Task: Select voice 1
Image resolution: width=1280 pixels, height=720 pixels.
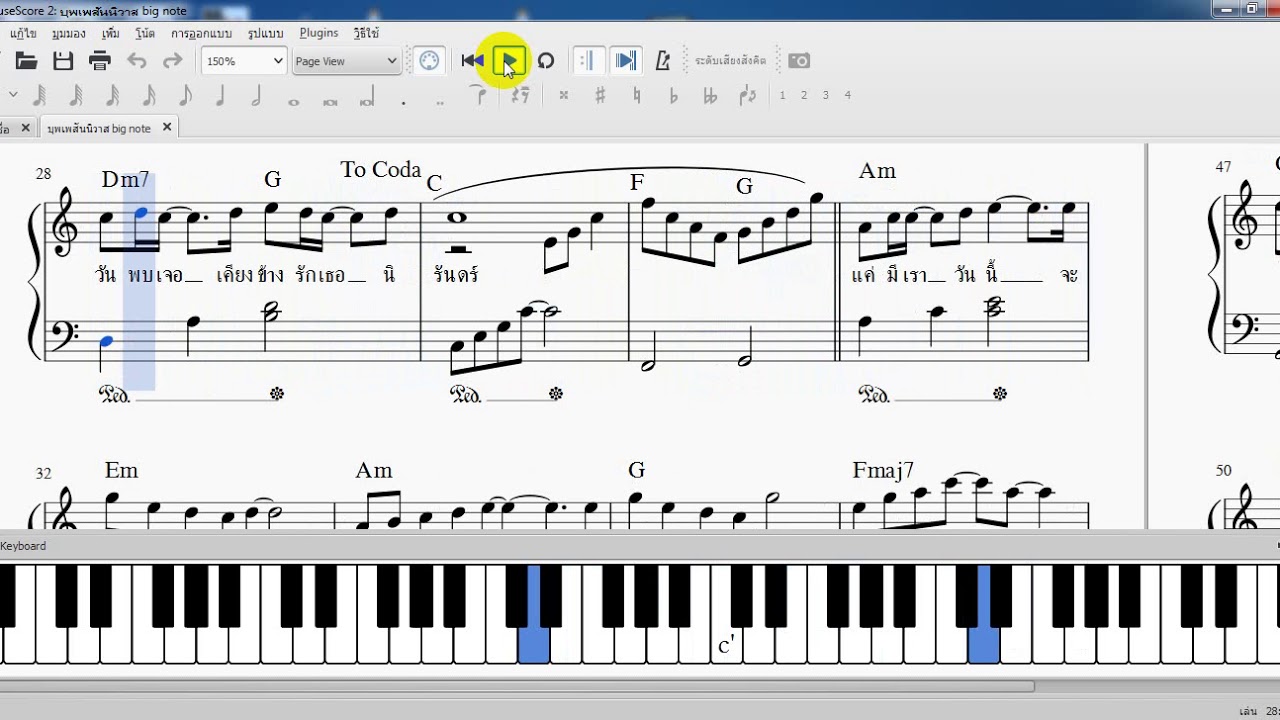Action: (x=782, y=95)
